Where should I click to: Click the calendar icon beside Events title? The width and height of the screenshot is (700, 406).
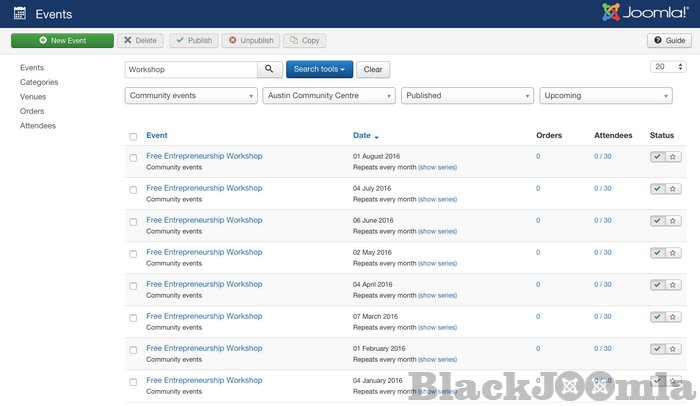click(19, 14)
